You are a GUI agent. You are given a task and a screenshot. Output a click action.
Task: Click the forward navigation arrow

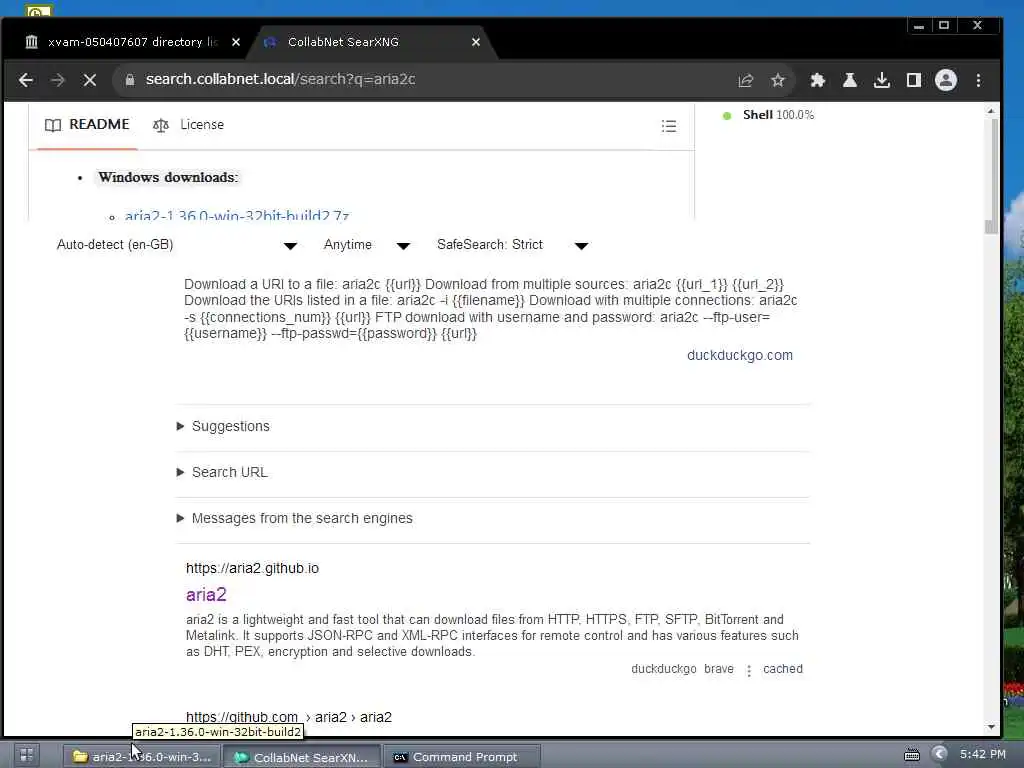(57, 80)
